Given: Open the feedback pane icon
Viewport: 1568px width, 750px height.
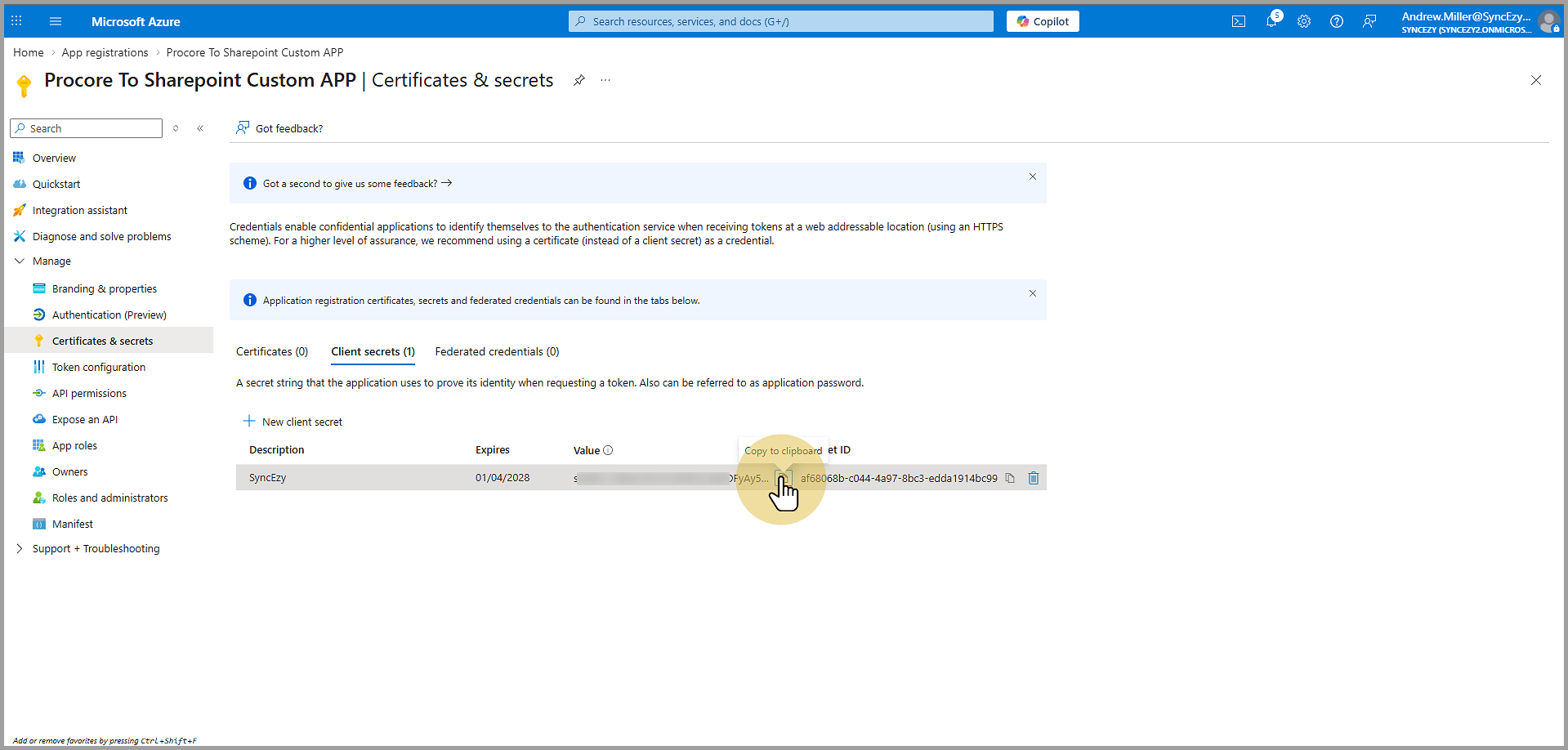Looking at the screenshot, I should coord(1370,21).
